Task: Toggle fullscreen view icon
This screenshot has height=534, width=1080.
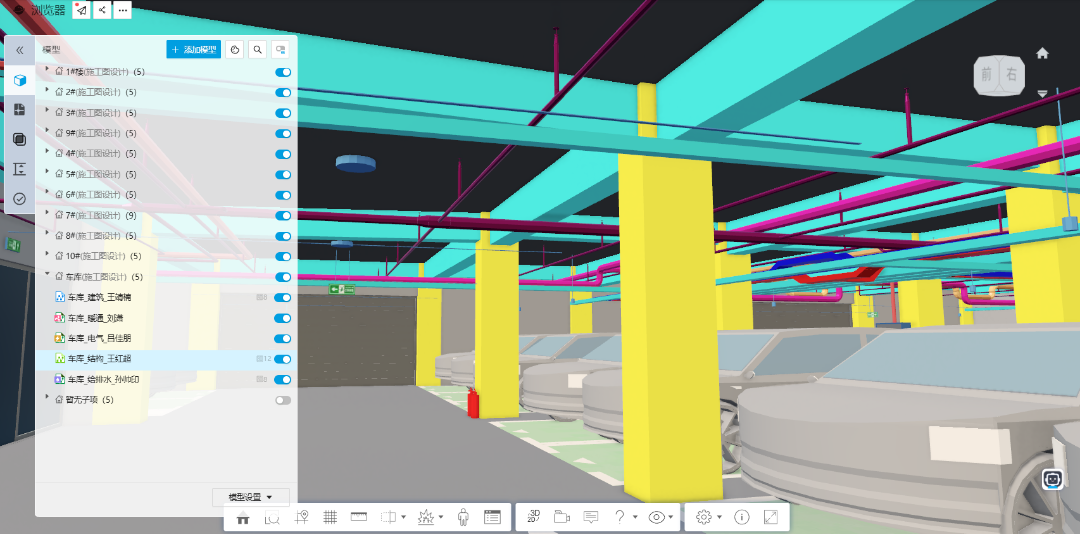Action: [x=771, y=517]
